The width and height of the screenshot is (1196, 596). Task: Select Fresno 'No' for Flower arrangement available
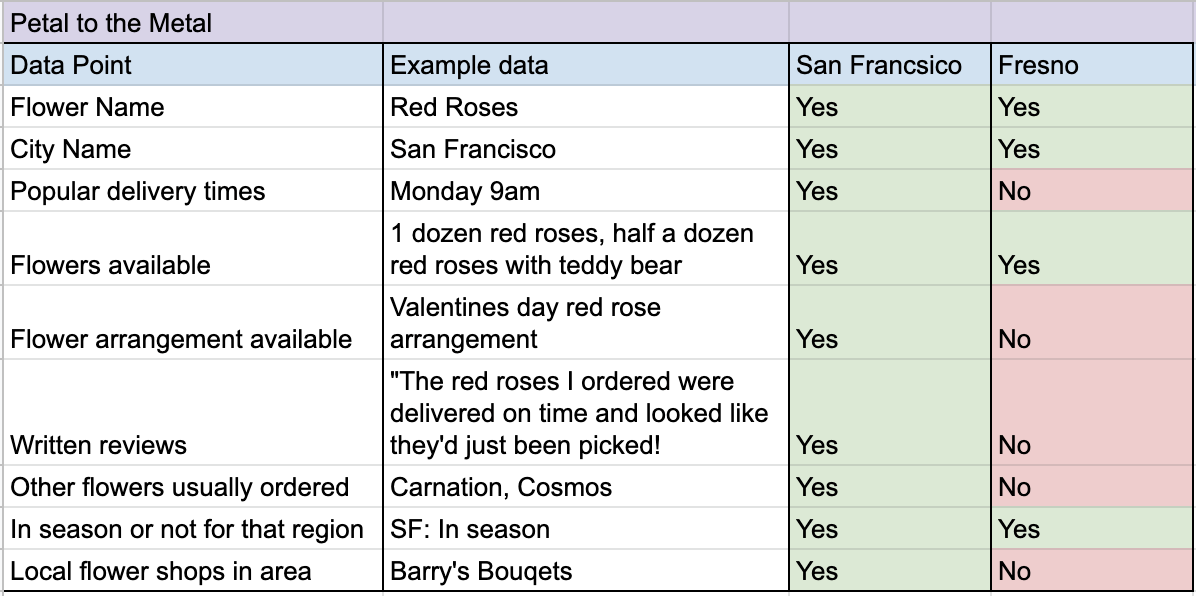1092,323
